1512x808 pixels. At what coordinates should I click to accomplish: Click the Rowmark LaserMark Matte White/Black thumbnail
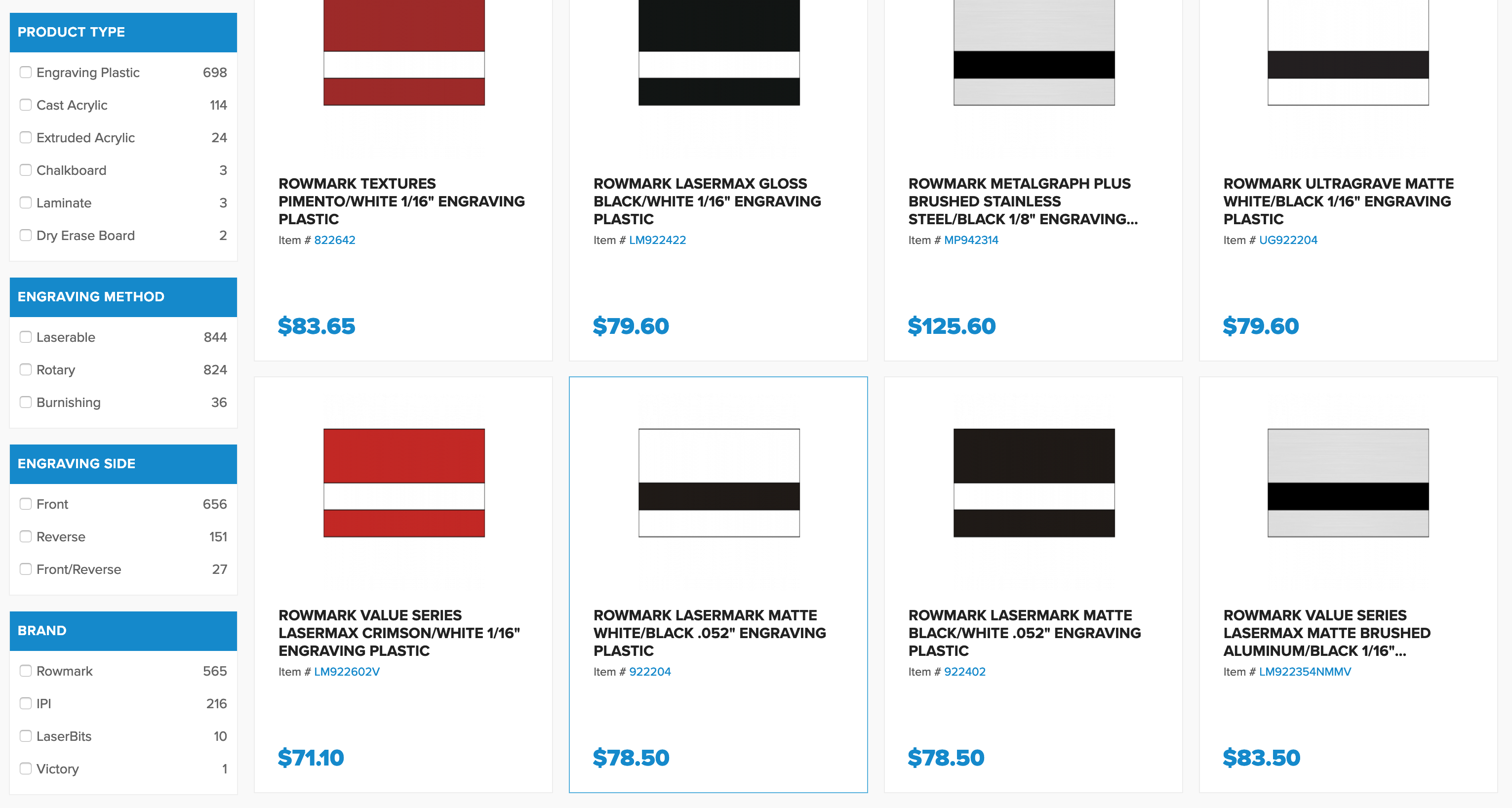(718, 482)
